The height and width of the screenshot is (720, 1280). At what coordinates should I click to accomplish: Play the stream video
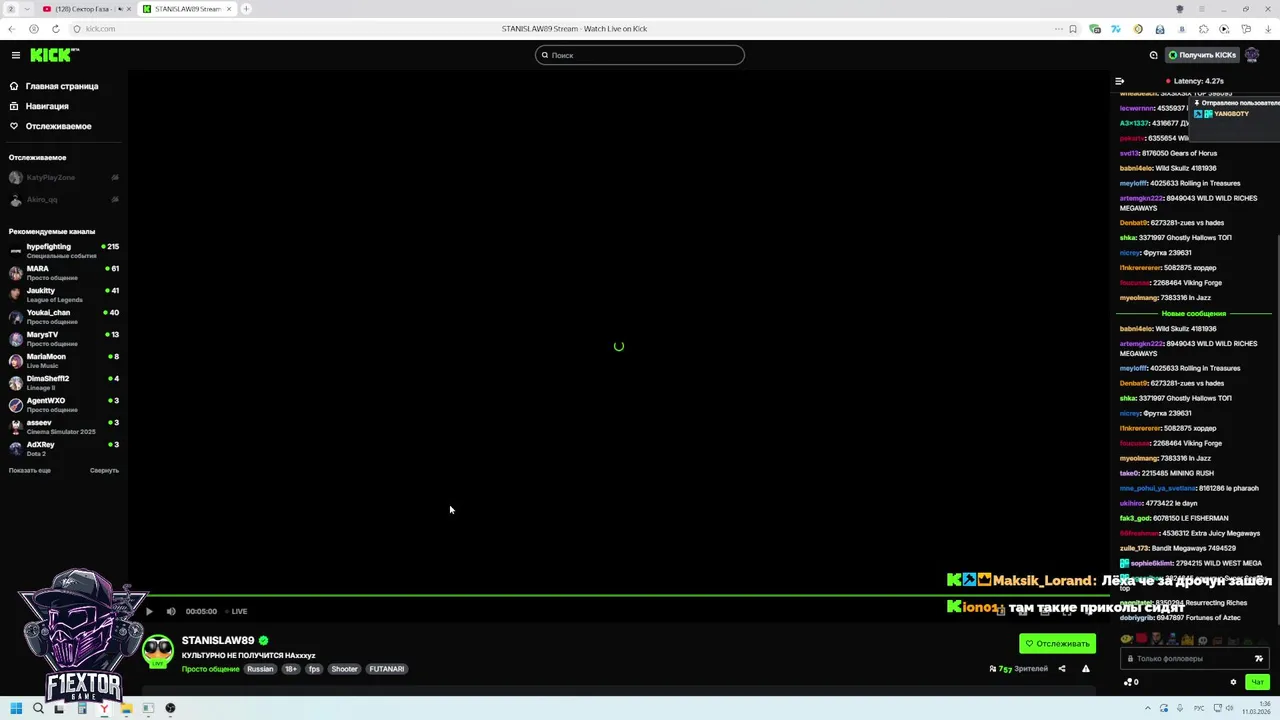149,611
